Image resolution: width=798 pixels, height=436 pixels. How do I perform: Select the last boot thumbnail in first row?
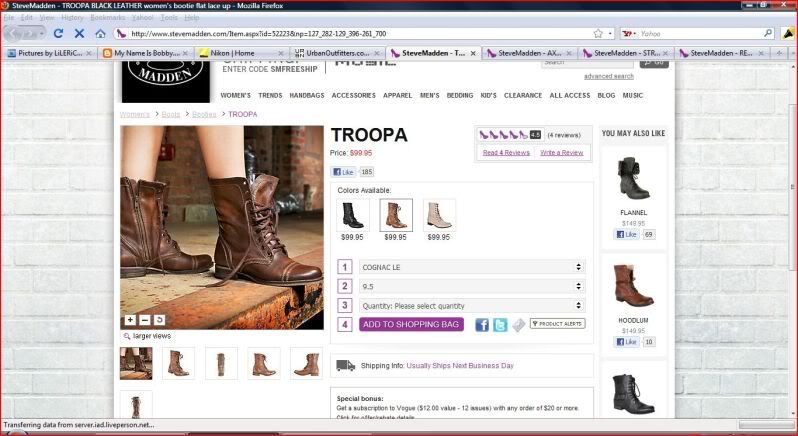pos(306,363)
